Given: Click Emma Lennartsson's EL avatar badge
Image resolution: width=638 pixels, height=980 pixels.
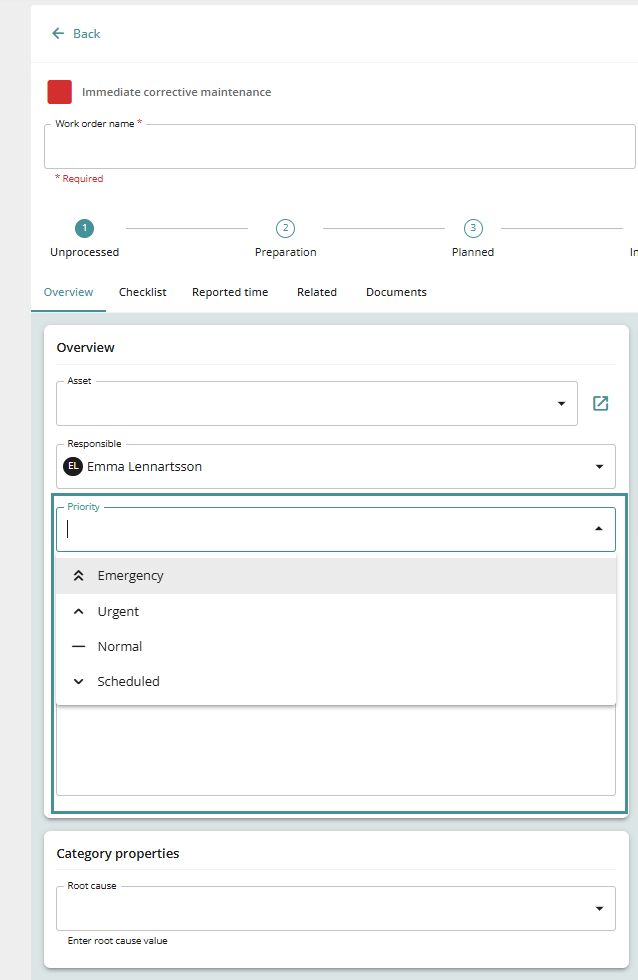Looking at the screenshot, I should click(73, 466).
